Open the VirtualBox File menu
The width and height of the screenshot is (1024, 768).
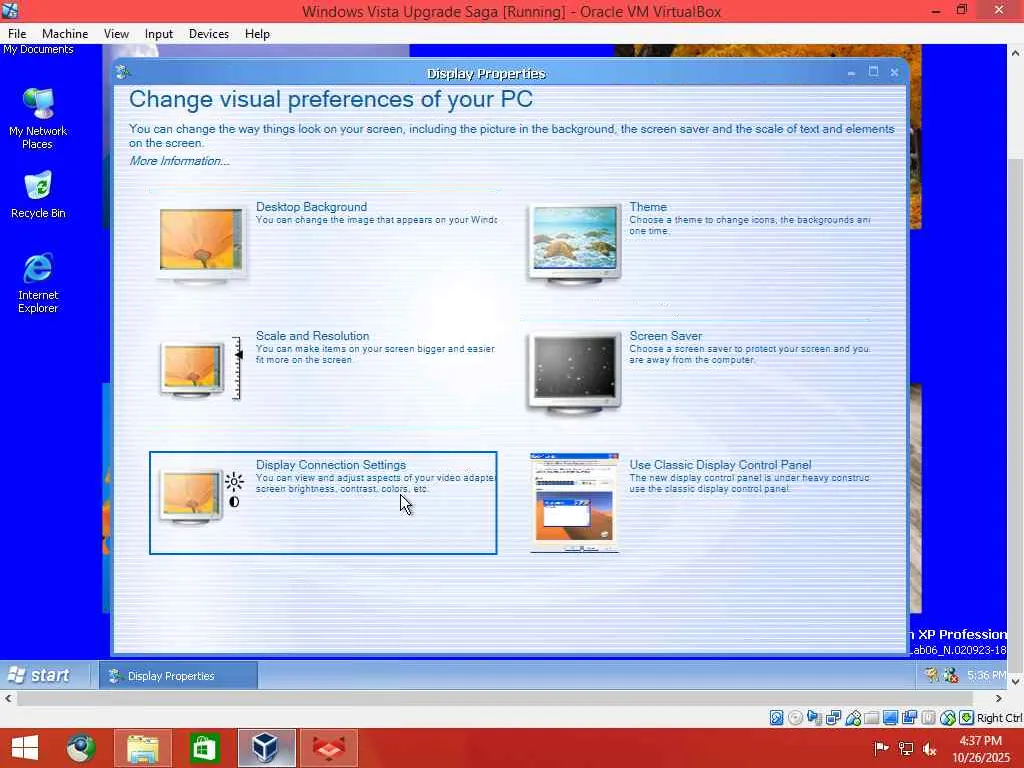point(17,34)
